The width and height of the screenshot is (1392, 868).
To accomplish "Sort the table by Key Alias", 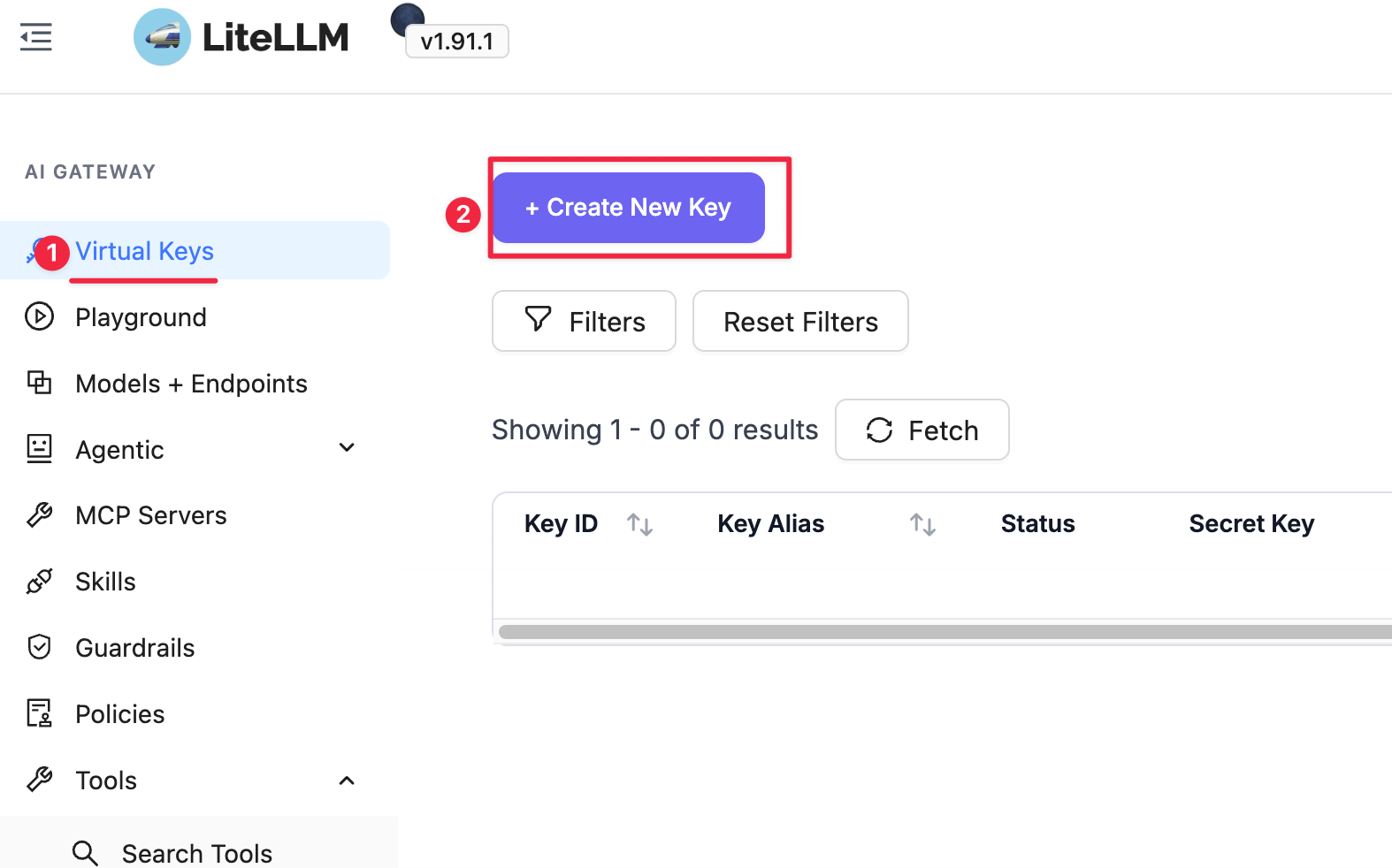I will pyautogui.click(x=922, y=524).
